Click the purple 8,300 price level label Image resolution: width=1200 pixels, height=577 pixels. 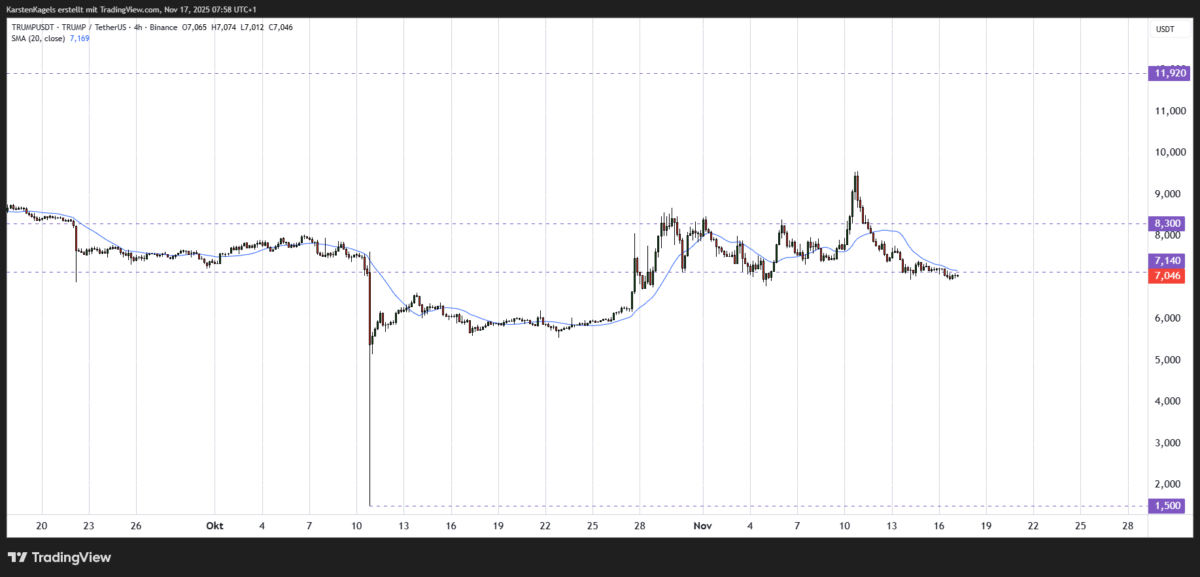[x=1166, y=223]
